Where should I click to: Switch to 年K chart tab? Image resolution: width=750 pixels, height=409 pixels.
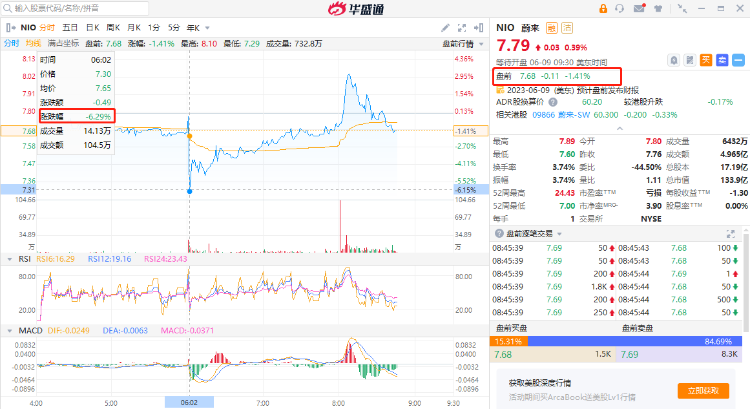pyautogui.click(x=193, y=28)
